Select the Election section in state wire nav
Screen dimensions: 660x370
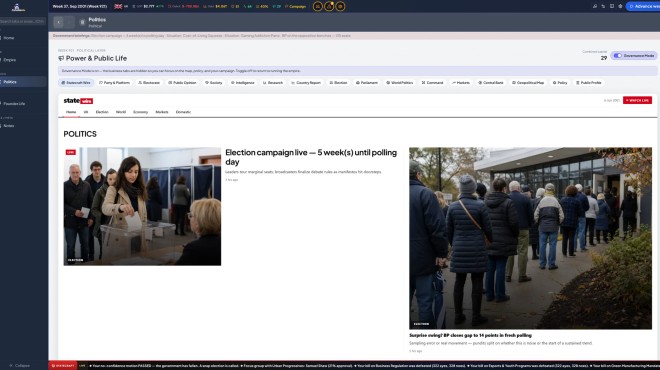[x=102, y=112]
